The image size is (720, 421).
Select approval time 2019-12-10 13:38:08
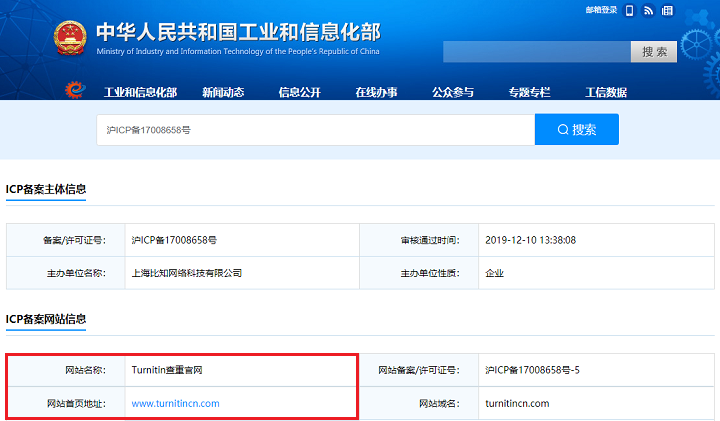click(x=530, y=240)
